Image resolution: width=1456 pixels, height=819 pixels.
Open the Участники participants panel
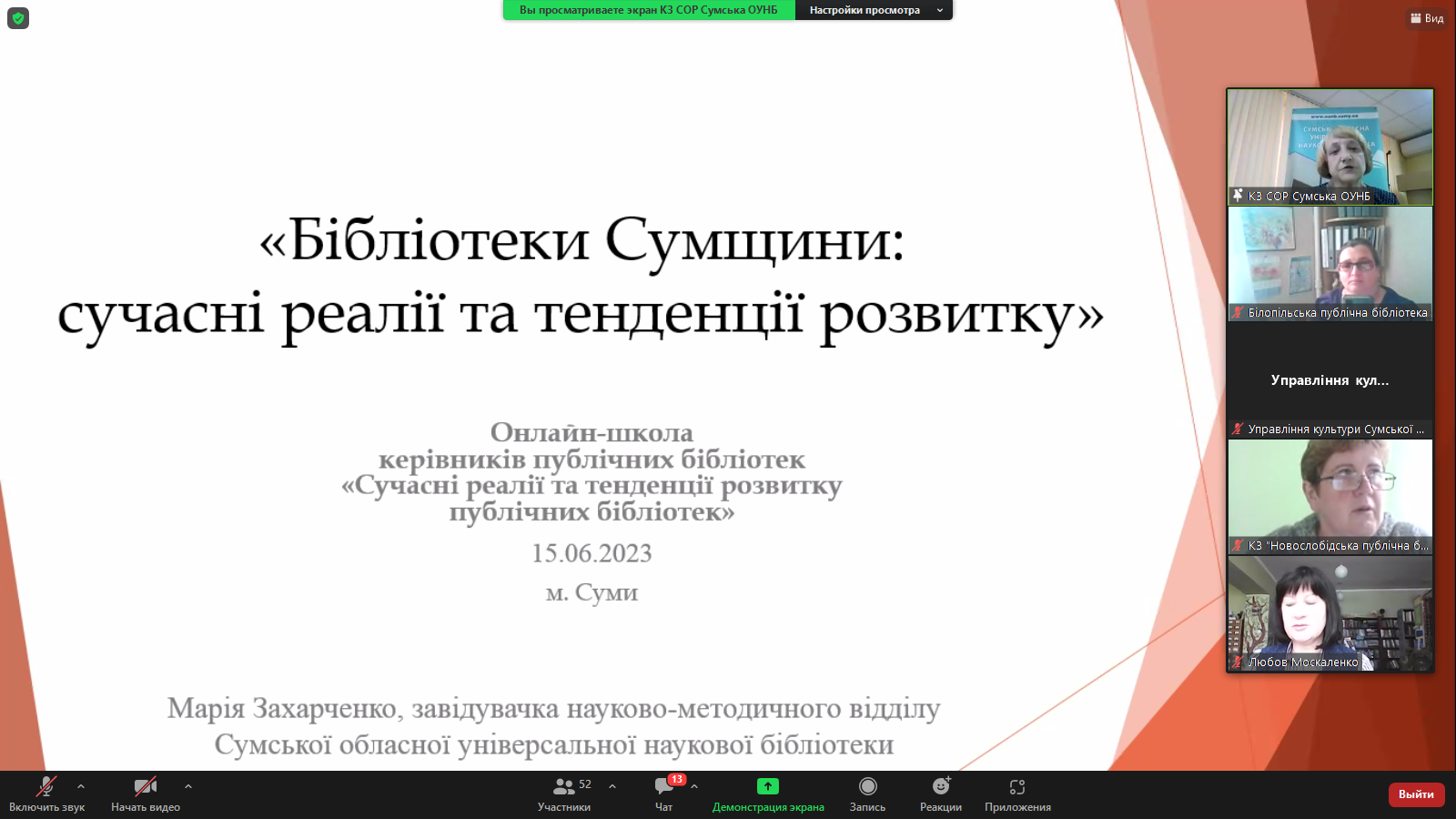(564, 794)
